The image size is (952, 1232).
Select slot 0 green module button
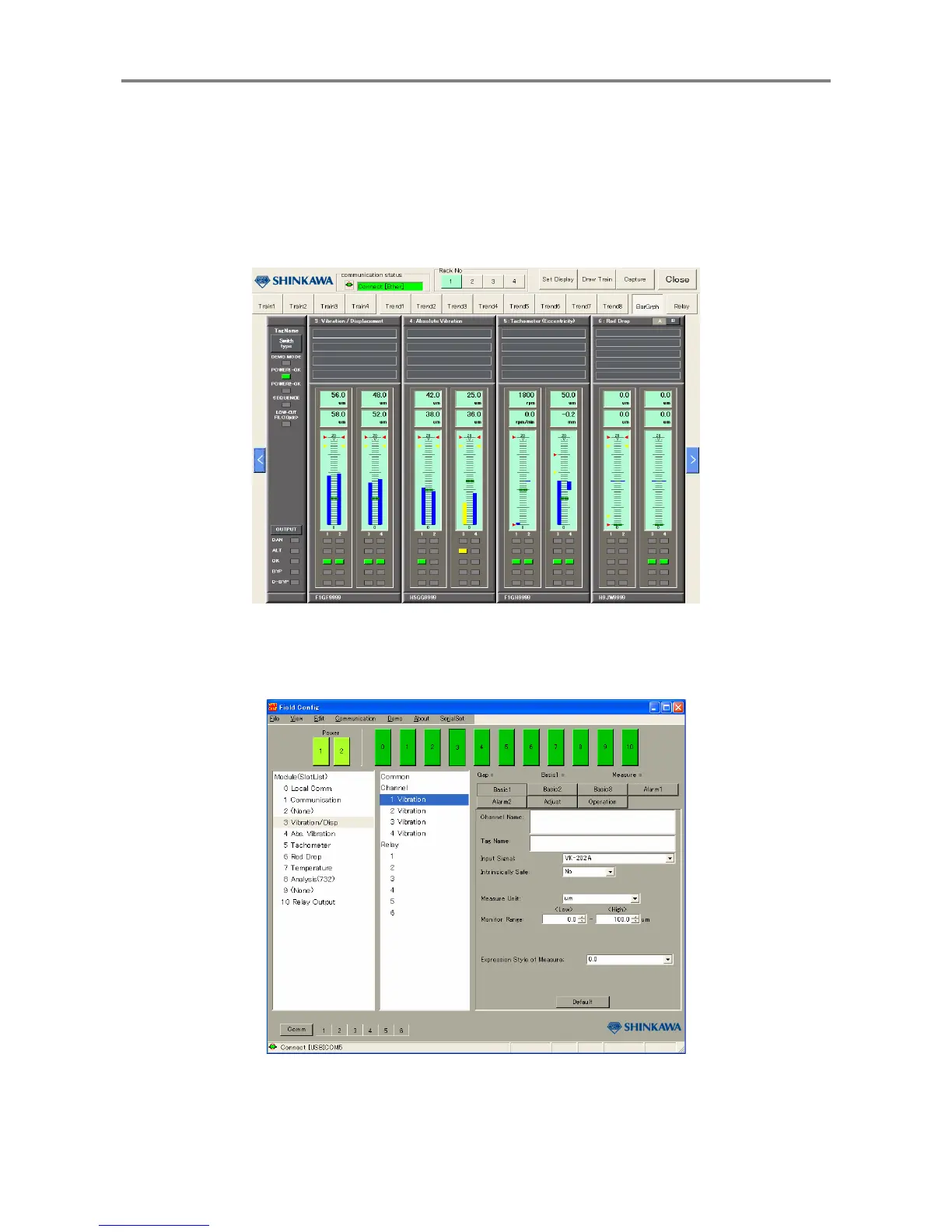pos(383,747)
